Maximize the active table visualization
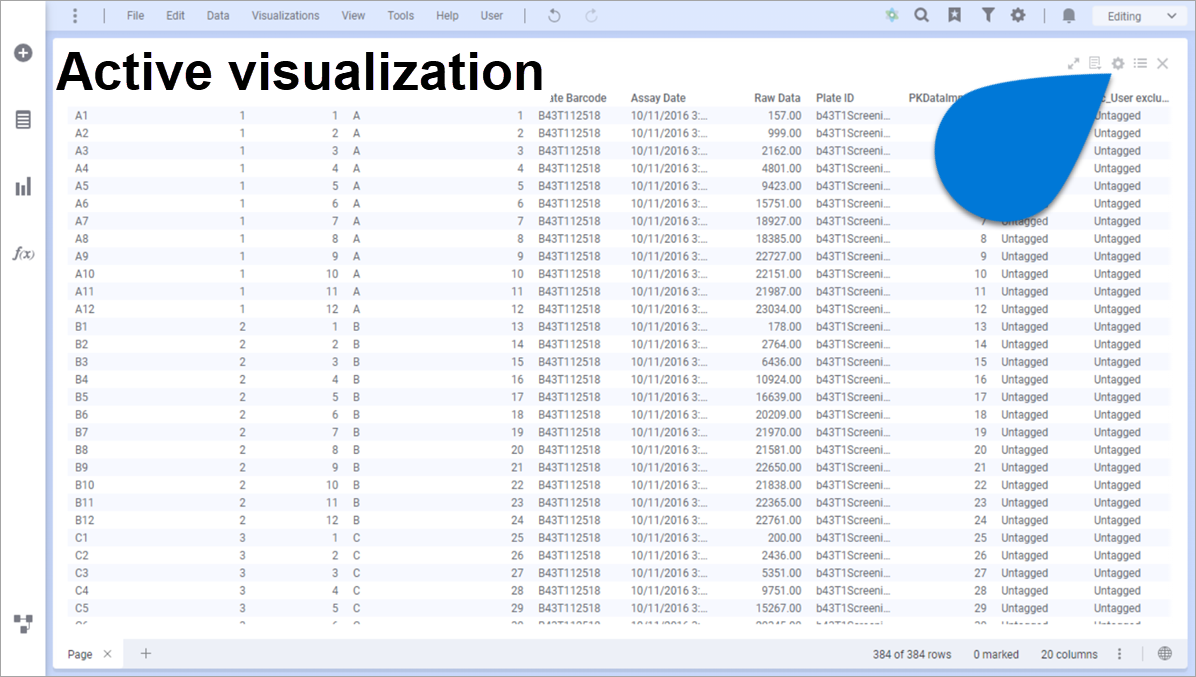Screen dimensions: 1196x677 pyautogui.click(x=1072, y=63)
